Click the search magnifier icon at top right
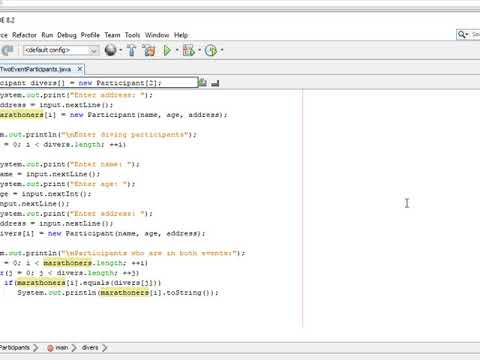 tap(462, 34)
